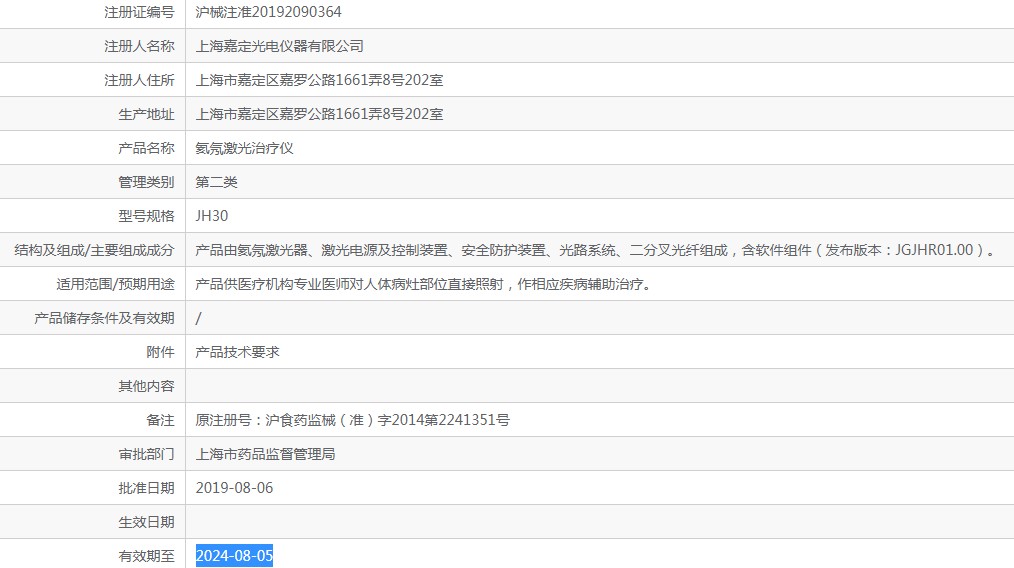Image resolution: width=1014 pixels, height=568 pixels.
Task: Click the 注册人住所 address value
Action: point(319,80)
